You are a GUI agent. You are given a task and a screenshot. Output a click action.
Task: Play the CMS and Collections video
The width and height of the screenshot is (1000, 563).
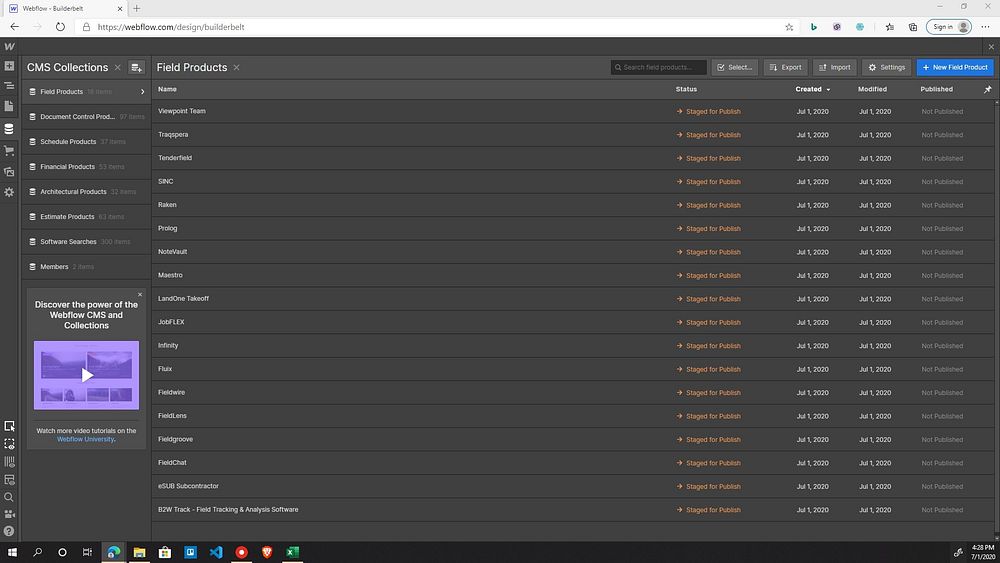click(x=86, y=375)
